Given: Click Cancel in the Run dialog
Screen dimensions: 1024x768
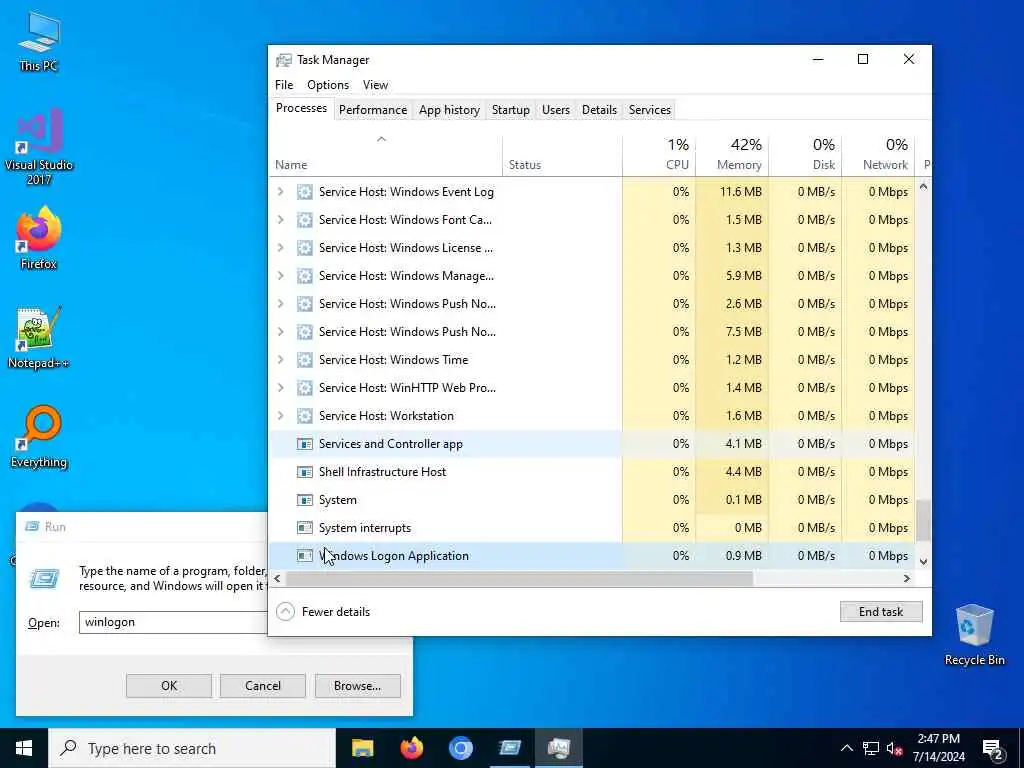Looking at the screenshot, I should [x=263, y=686].
